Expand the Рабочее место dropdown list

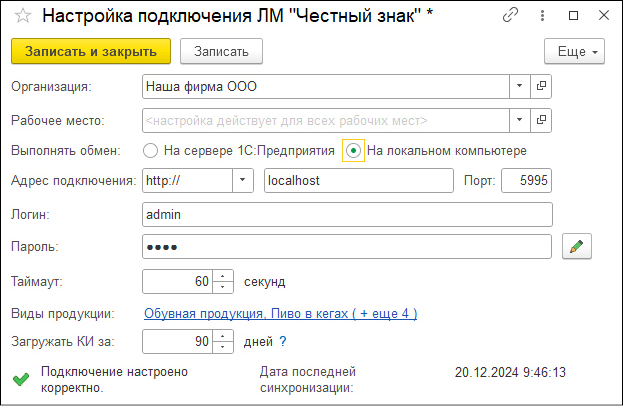pos(520,120)
